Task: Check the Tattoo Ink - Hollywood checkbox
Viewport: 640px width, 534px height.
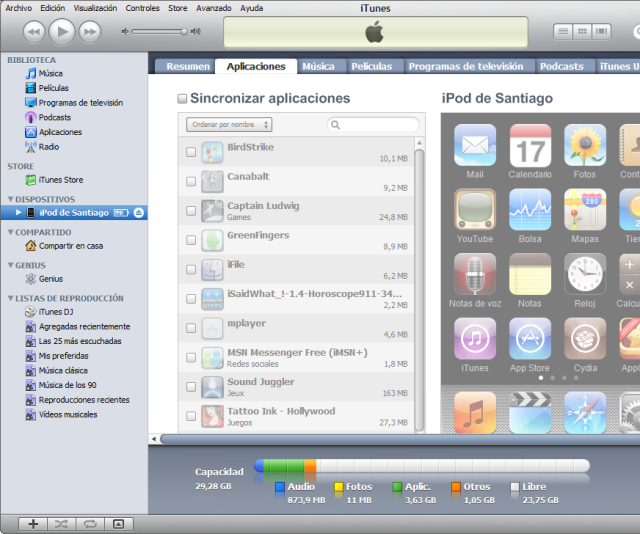Action: [x=191, y=416]
